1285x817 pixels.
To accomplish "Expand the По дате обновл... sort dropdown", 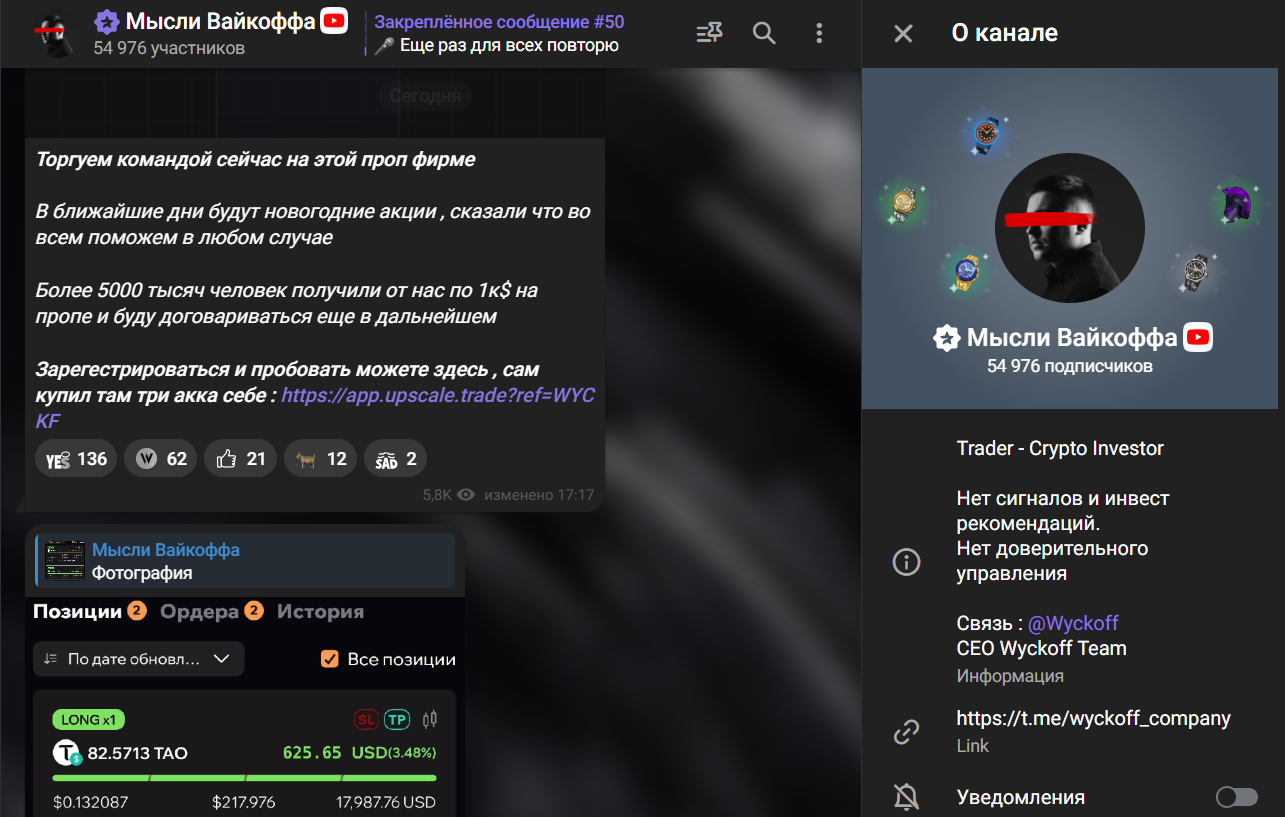I will pyautogui.click(x=138, y=659).
